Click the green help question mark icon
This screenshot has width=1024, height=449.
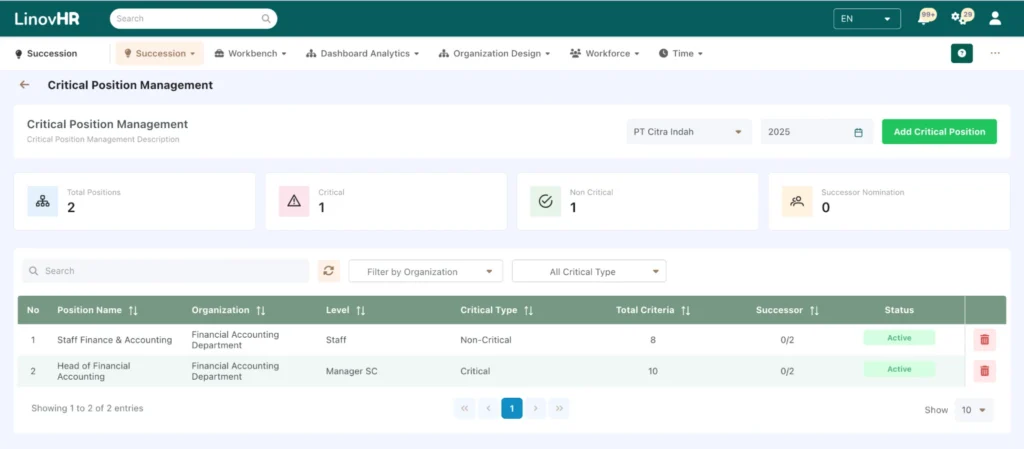pos(961,53)
